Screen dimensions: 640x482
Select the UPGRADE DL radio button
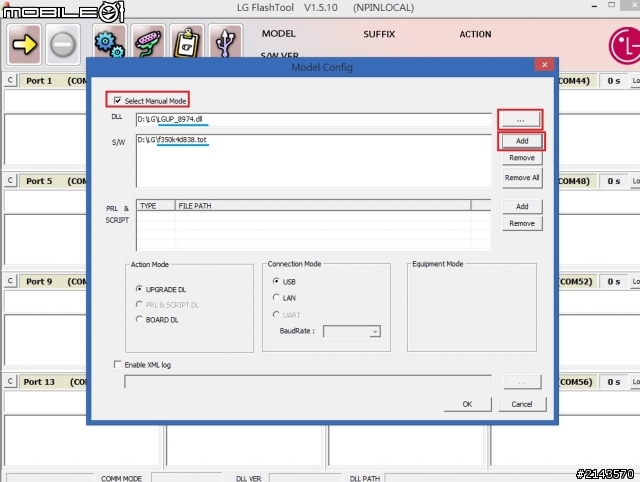click(139, 289)
